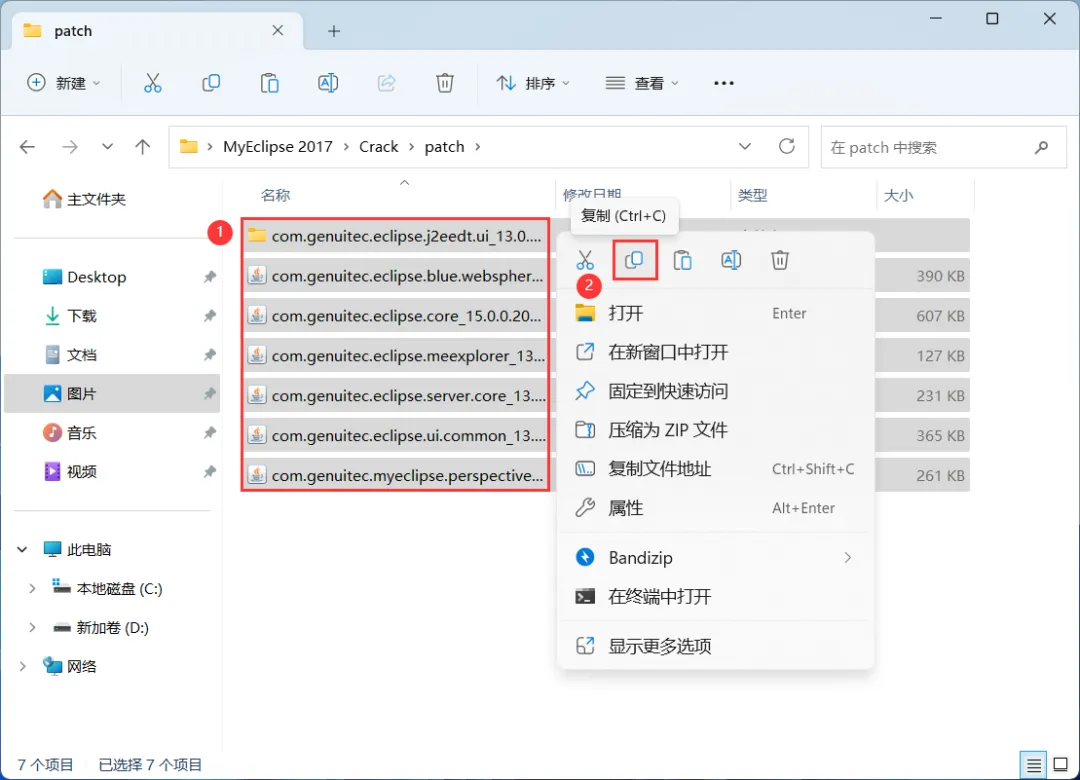This screenshot has height=780, width=1080.
Task: Click the Delete trash icon in the context menu
Action: tap(780, 260)
